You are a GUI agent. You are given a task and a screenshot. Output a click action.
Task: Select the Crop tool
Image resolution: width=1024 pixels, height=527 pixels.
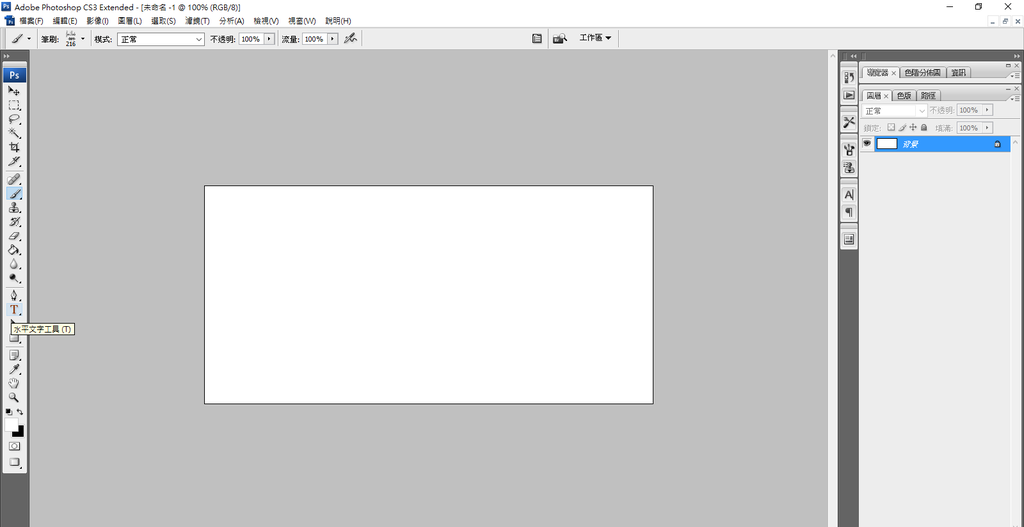(14, 148)
